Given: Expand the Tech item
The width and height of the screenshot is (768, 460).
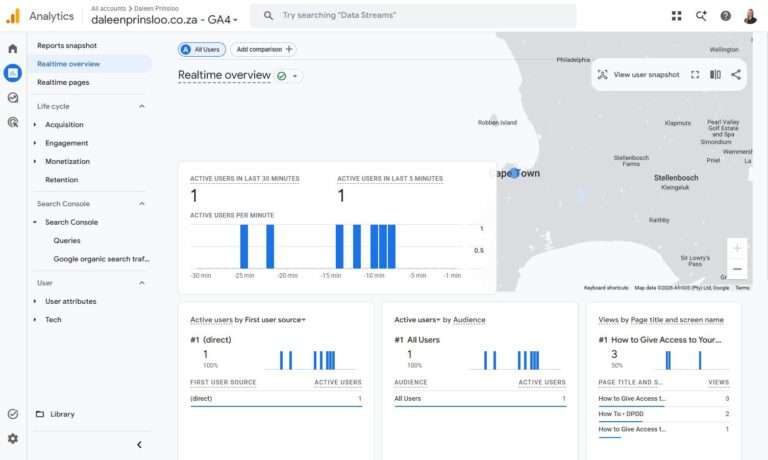Looking at the screenshot, I should click(35, 320).
